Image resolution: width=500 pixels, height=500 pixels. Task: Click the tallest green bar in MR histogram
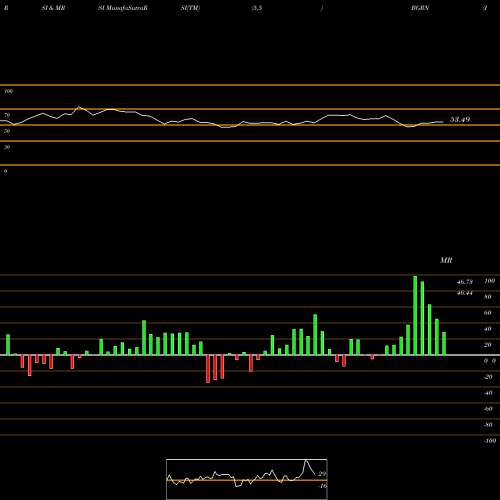pos(415,315)
